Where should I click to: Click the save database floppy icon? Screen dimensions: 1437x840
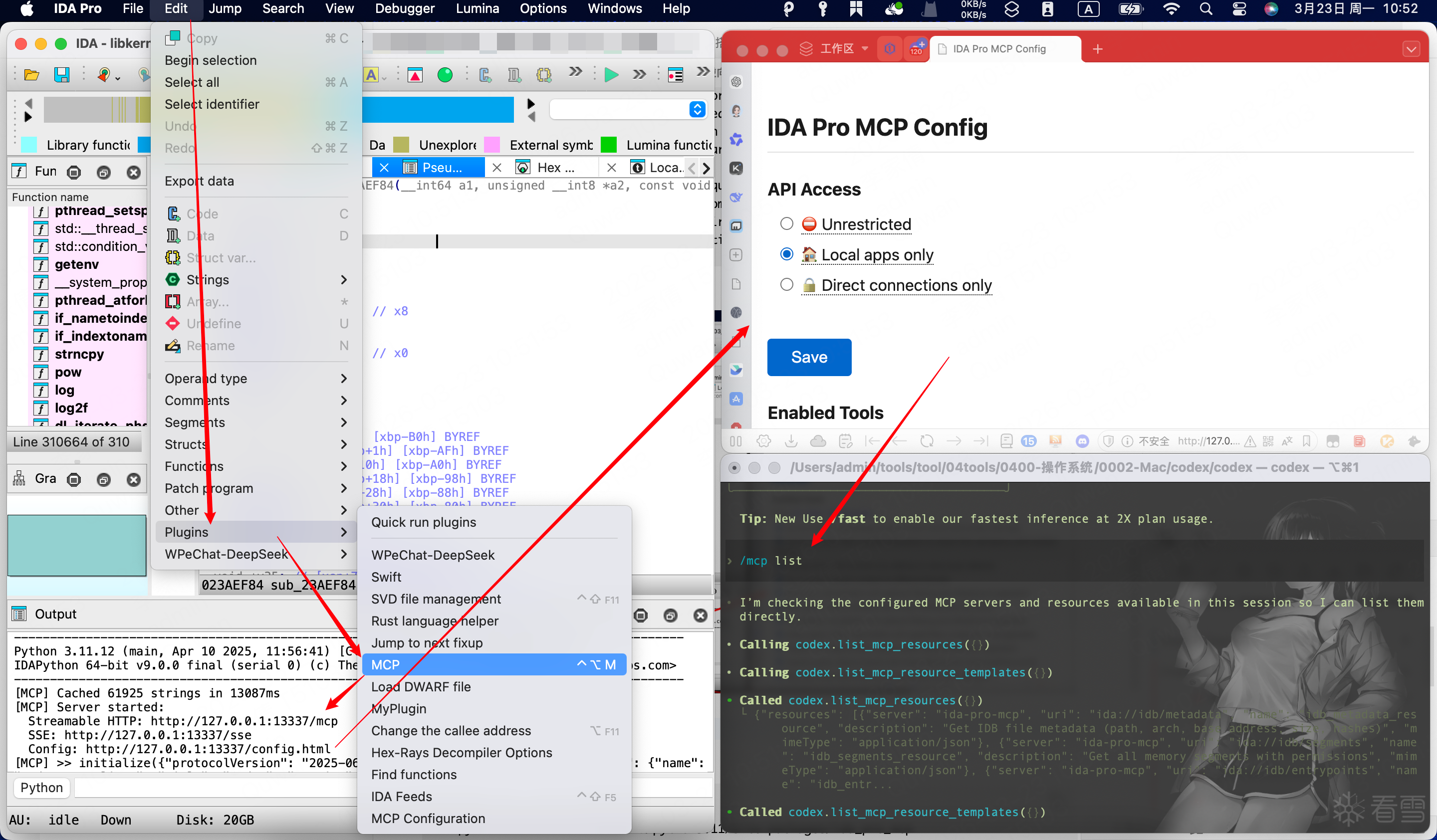pos(61,75)
